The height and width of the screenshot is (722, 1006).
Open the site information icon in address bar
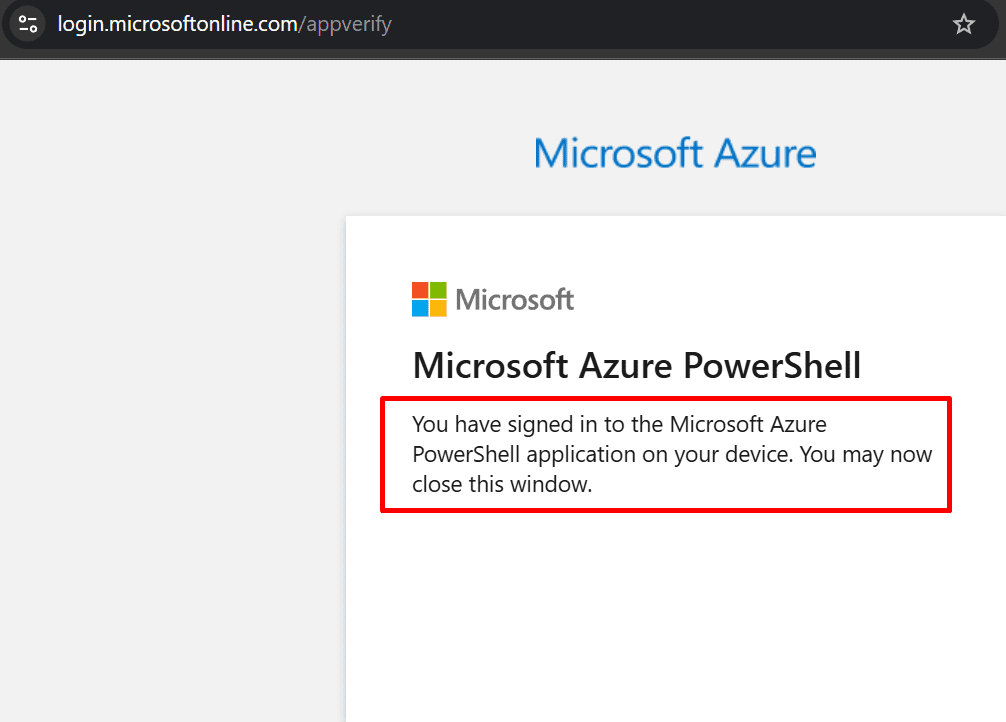click(28, 24)
